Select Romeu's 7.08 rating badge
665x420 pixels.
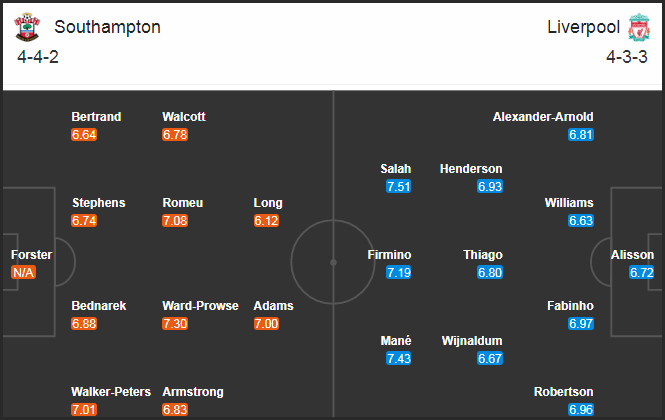pyautogui.click(x=175, y=221)
